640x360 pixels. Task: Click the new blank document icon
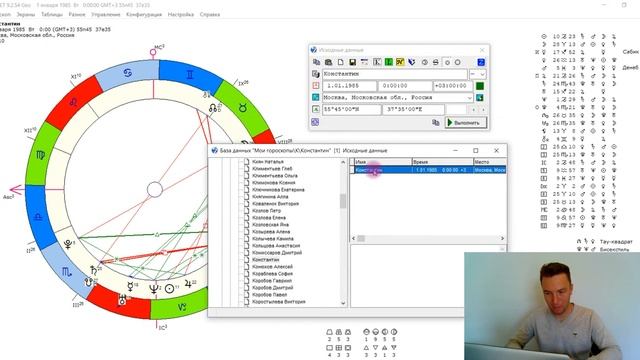(x=340, y=62)
